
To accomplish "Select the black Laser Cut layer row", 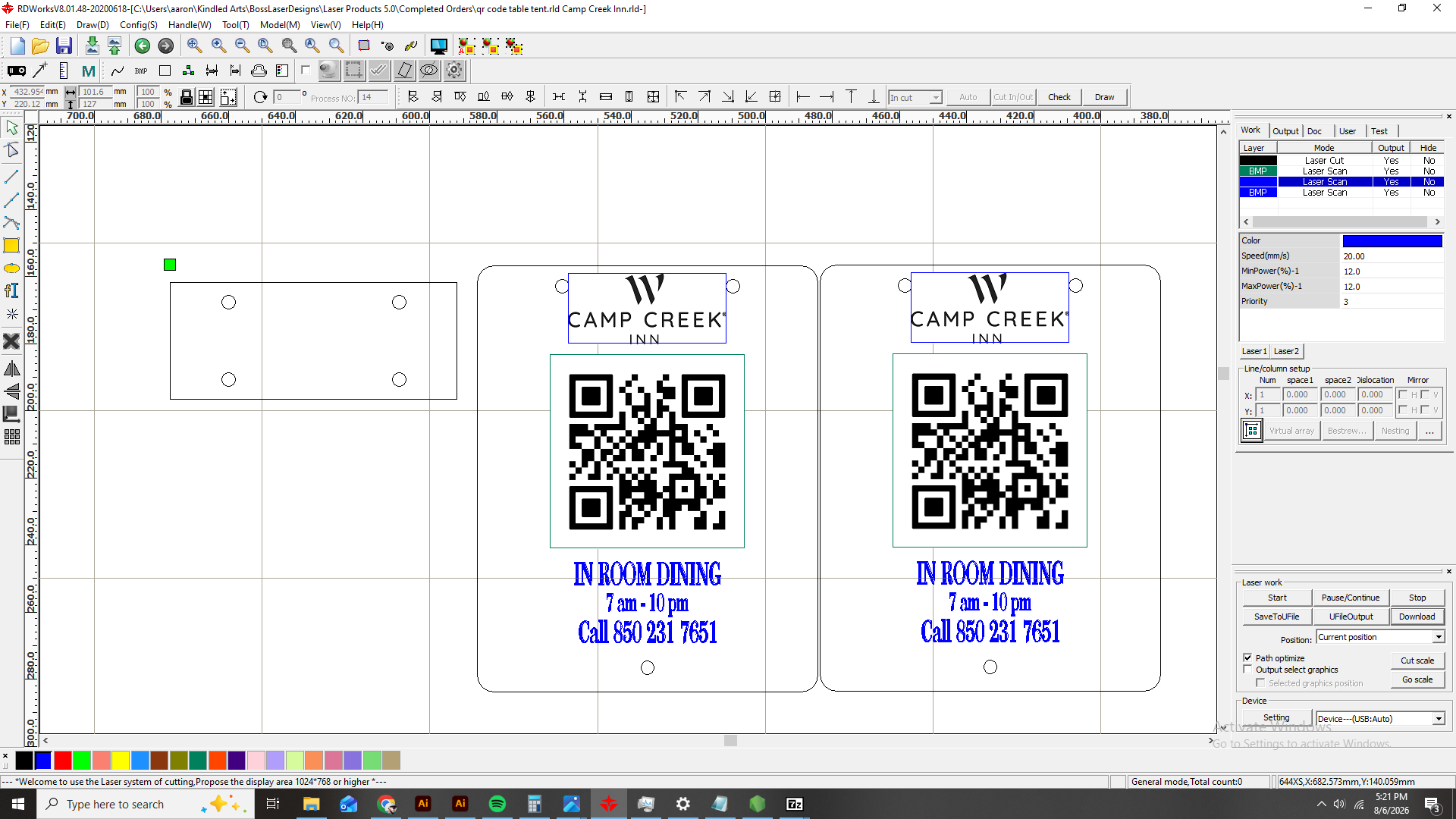I will tap(1341, 161).
